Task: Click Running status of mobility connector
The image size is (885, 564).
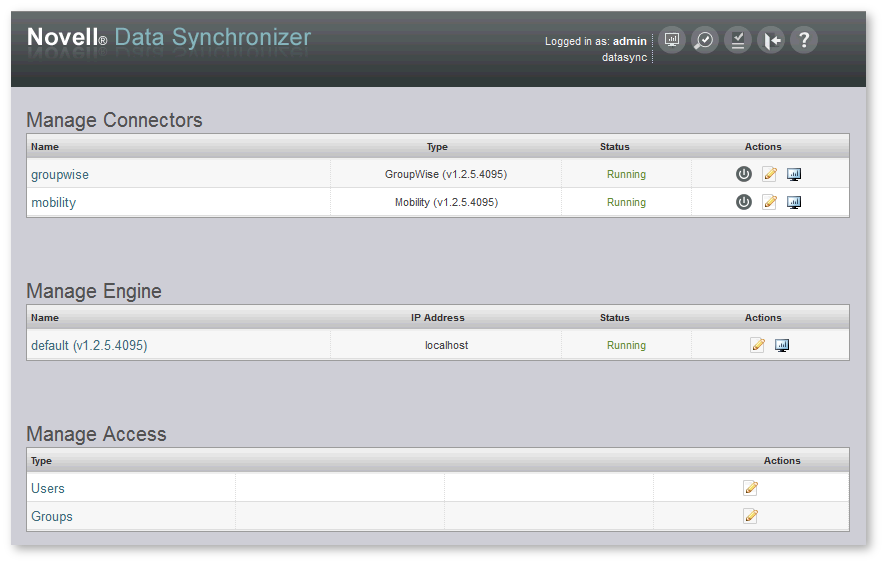Action: pyautogui.click(x=626, y=202)
